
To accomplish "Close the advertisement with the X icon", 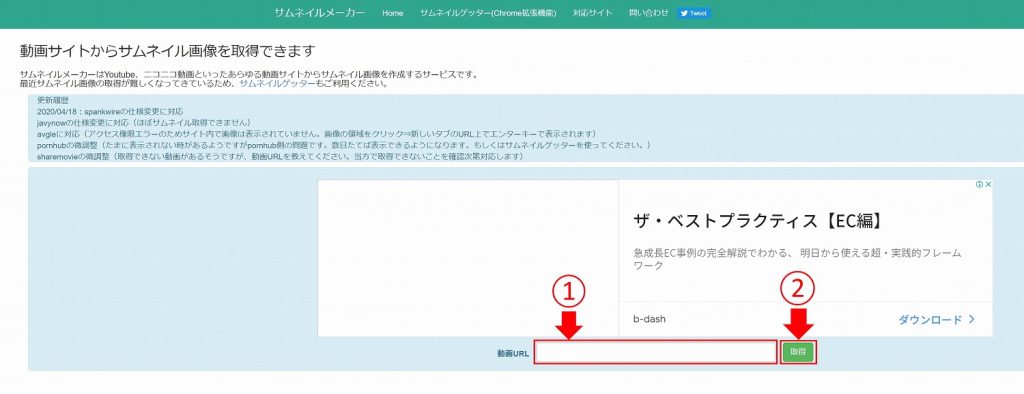I will (x=989, y=185).
